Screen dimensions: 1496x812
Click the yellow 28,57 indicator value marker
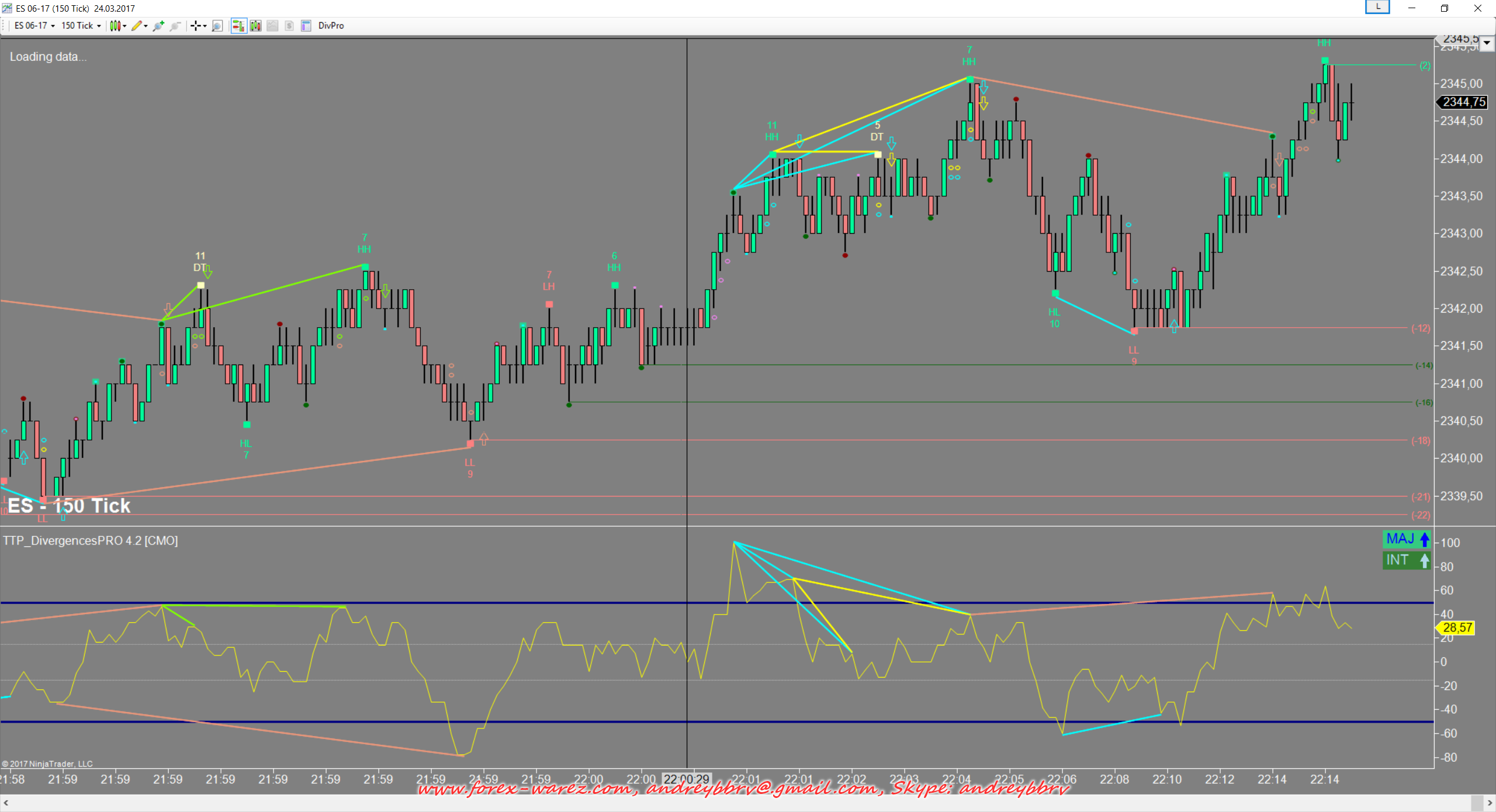(x=1457, y=627)
